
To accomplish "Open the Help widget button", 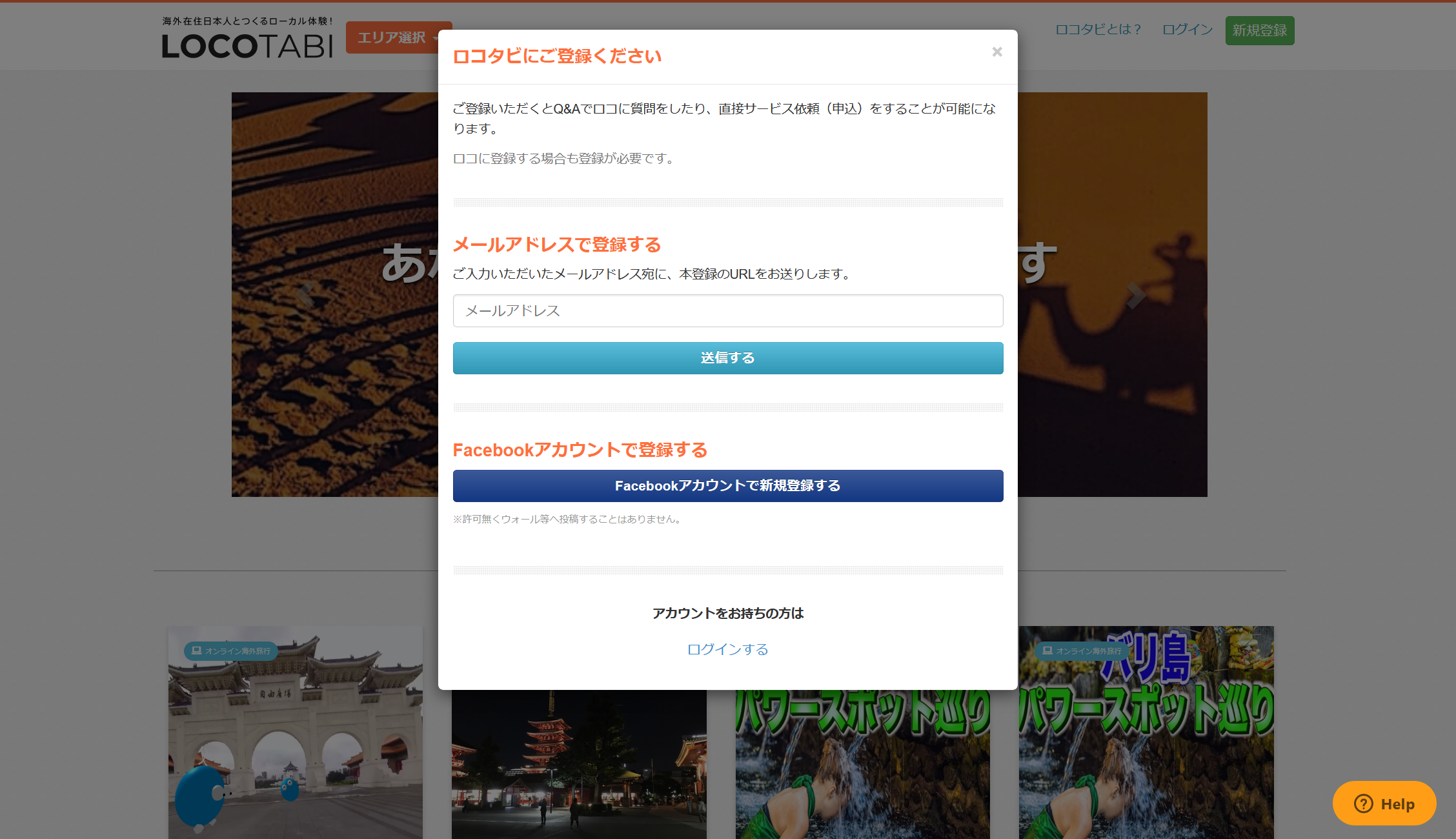I will [1384, 804].
